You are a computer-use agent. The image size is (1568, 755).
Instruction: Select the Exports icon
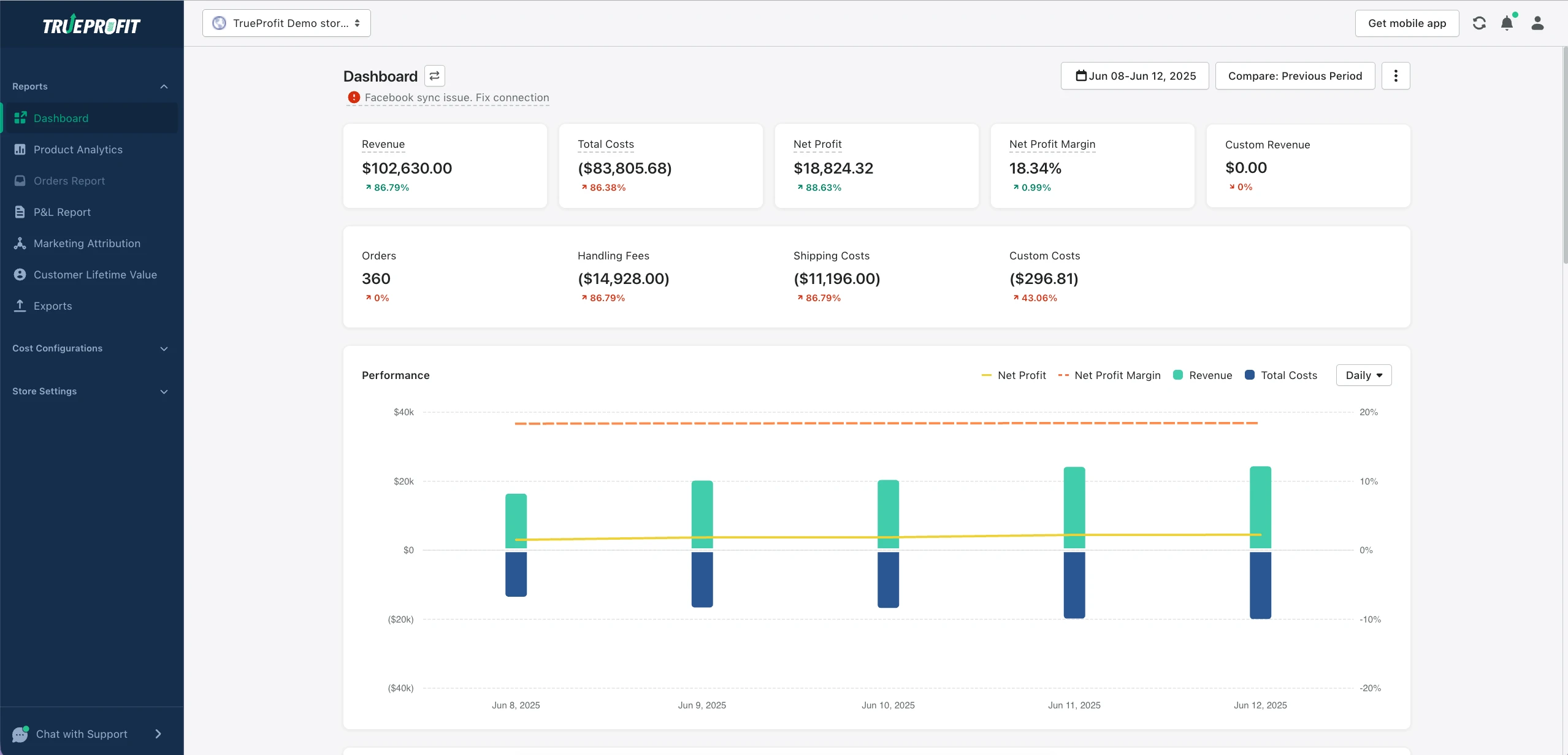click(x=19, y=305)
